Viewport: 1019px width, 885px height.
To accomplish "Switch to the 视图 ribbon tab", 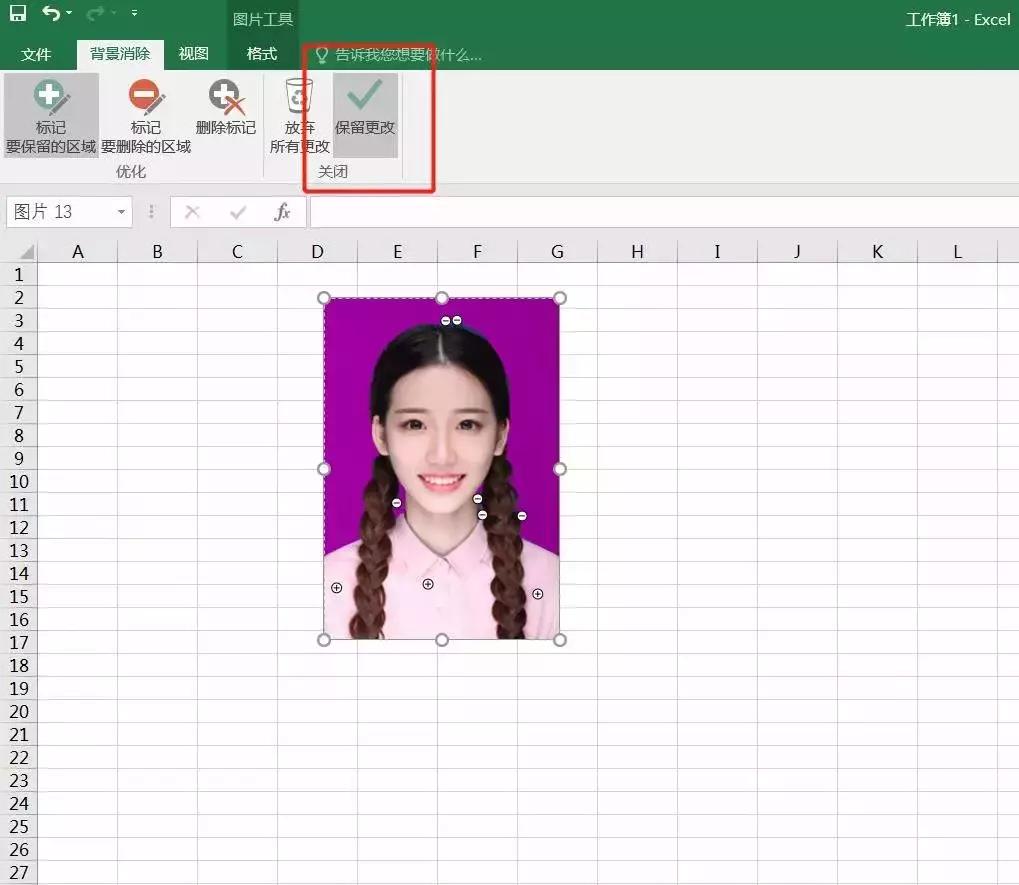I will [x=193, y=54].
